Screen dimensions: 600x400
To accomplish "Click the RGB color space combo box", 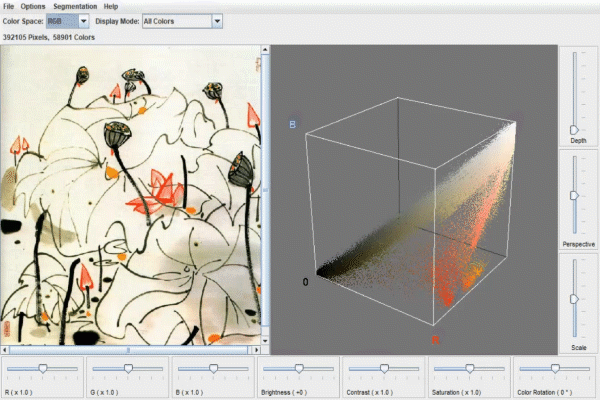I will (x=68, y=21).
